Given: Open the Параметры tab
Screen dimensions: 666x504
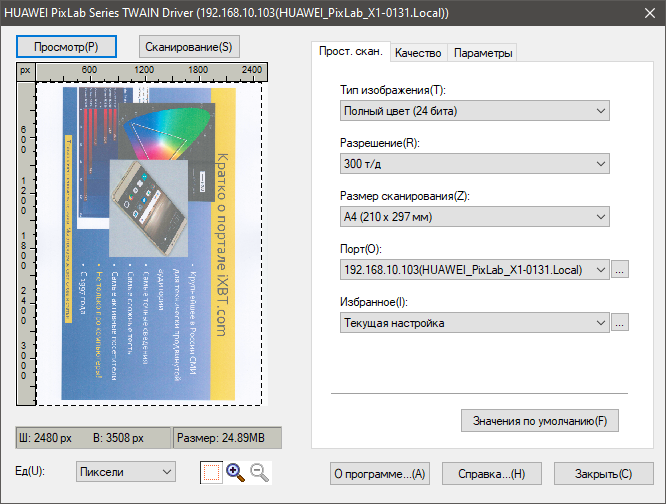Looking at the screenshot, I should click(x=483, y=53).
